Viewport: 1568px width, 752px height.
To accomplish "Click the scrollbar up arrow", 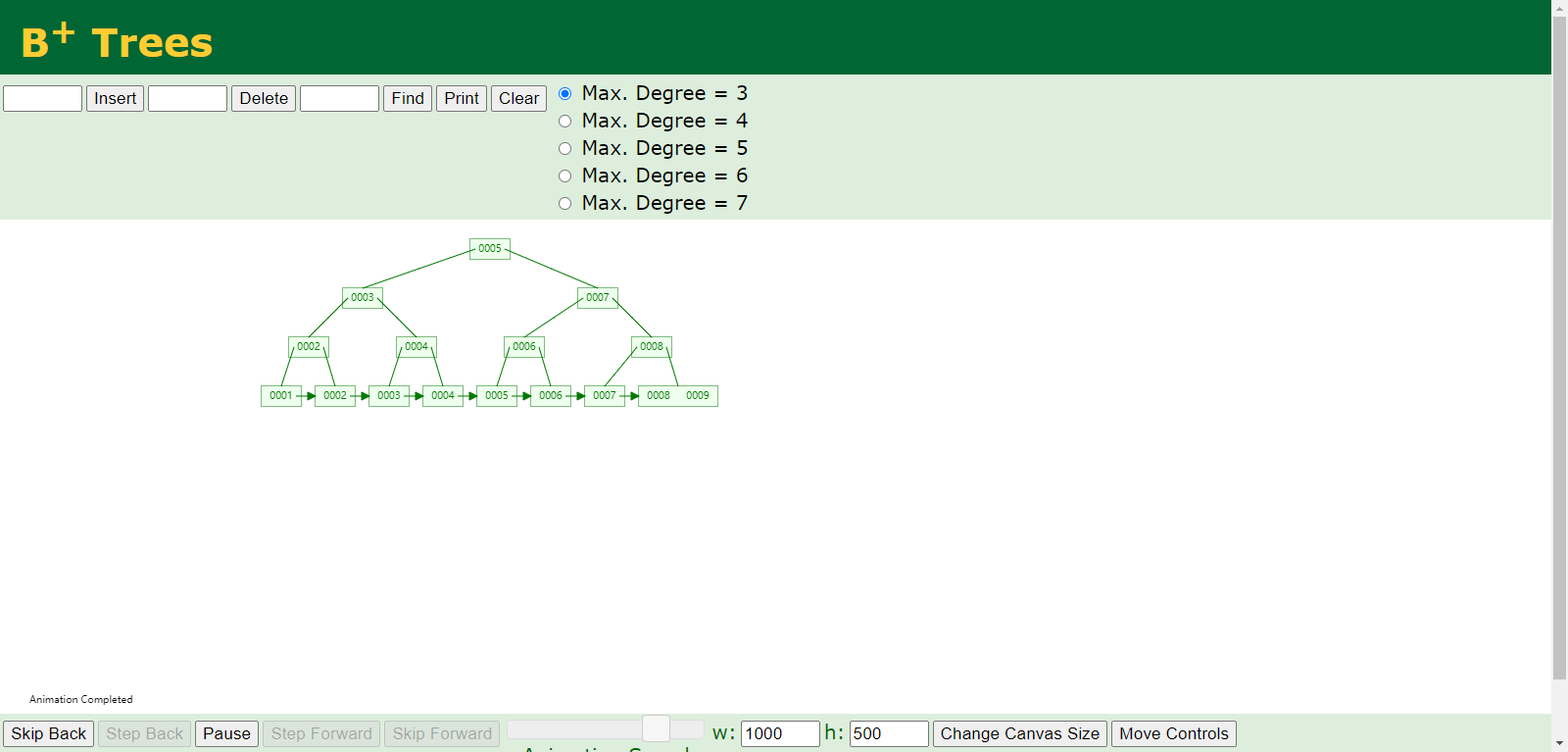I will (1559, 8).
